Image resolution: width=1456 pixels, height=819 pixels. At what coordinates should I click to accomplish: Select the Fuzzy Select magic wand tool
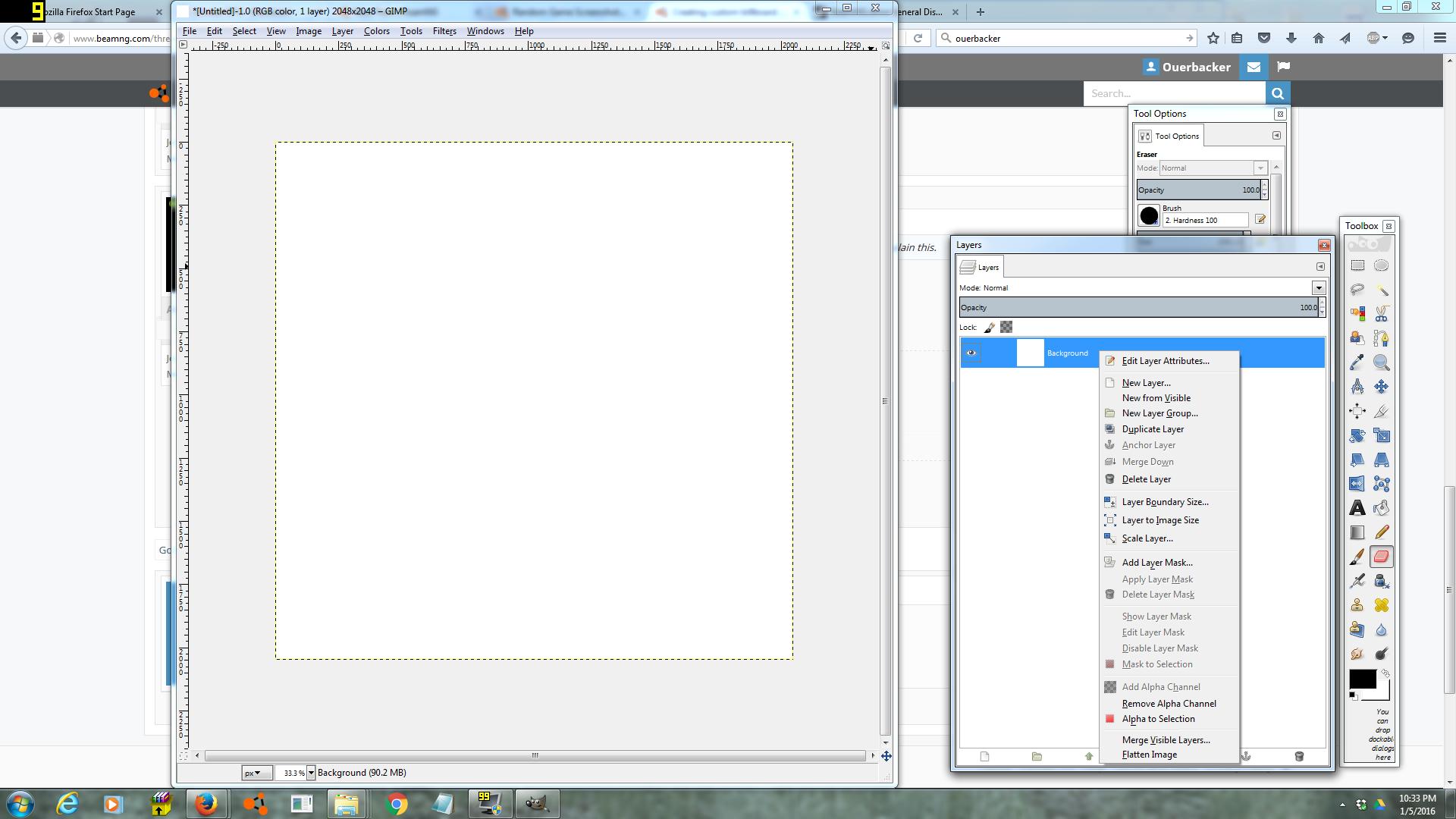click(x=1382, y=290)
